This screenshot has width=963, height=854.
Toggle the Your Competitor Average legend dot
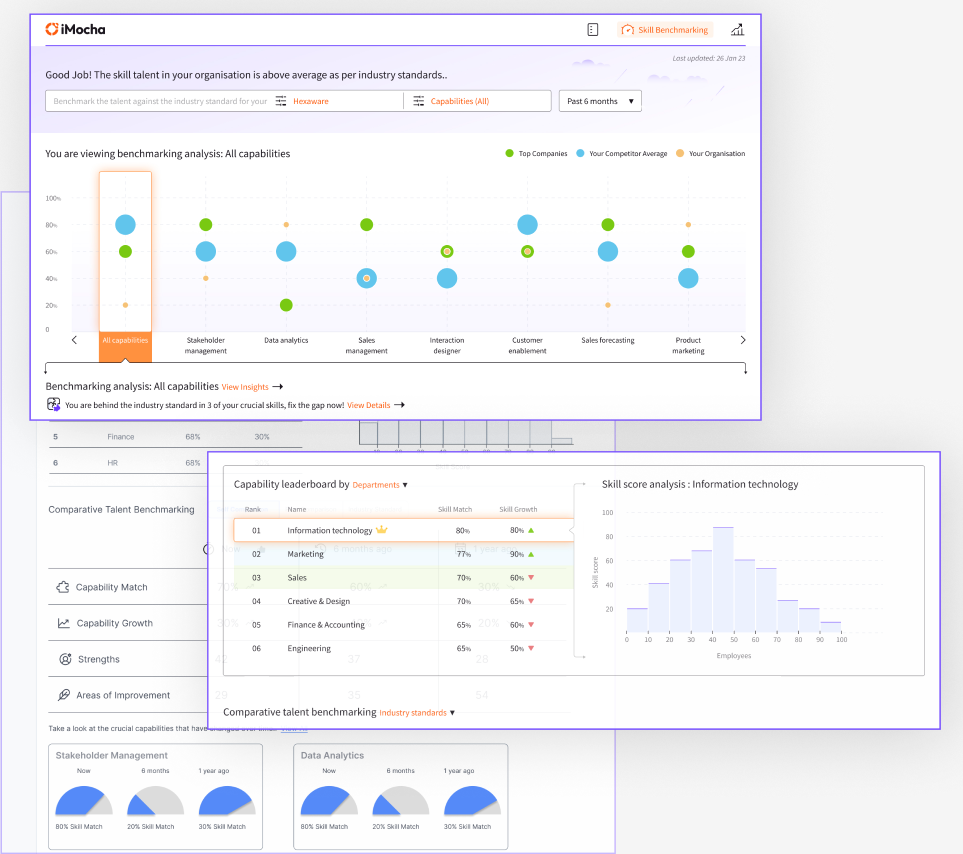(x=580, y=153)
